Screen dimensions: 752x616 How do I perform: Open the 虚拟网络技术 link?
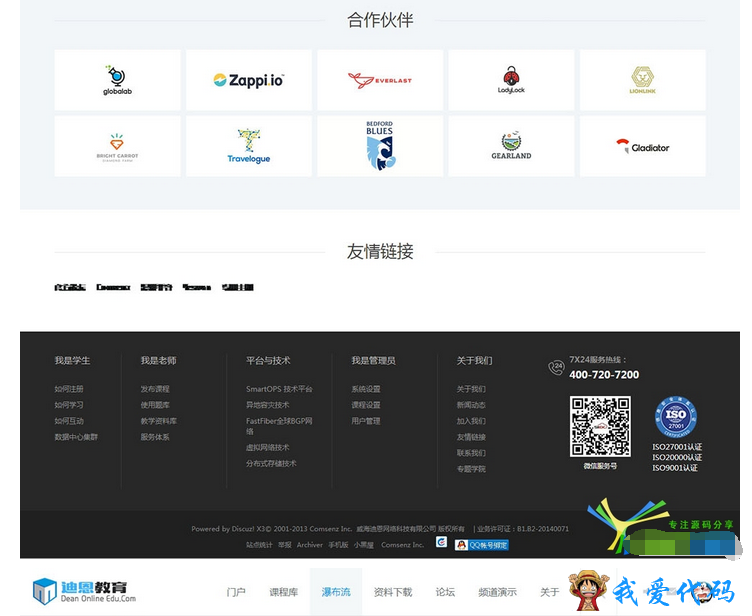(x=268, y=448)
